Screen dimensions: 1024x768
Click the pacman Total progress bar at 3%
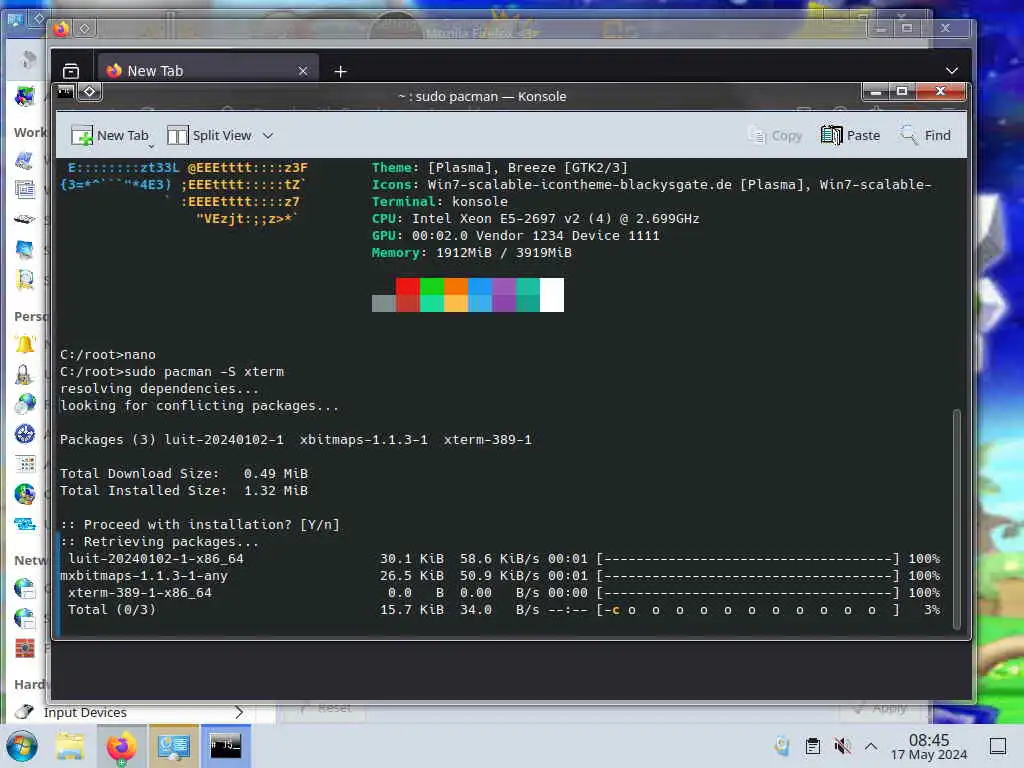click(x=748, y=610)
